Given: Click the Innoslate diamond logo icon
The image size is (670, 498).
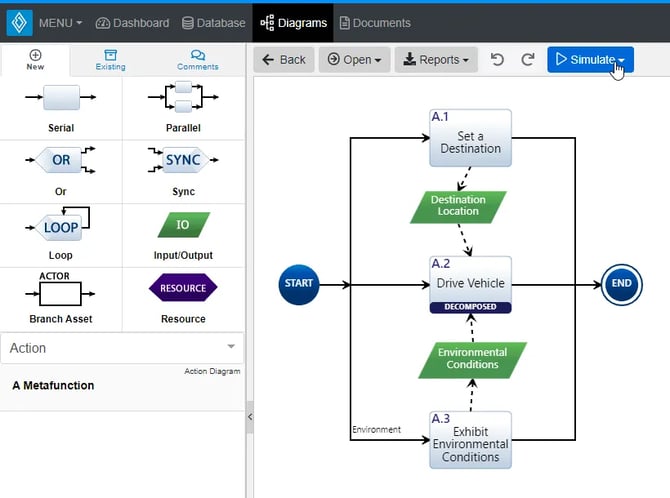Looking at the screenshot, I should pos(19,23).
